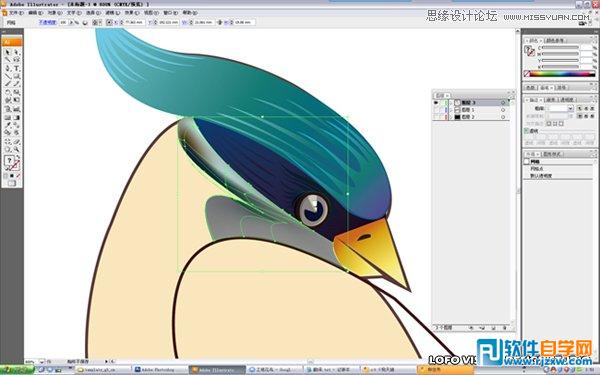600x375 pixels.
Task: Select the Pen tool
Action: tap(7, 68)
